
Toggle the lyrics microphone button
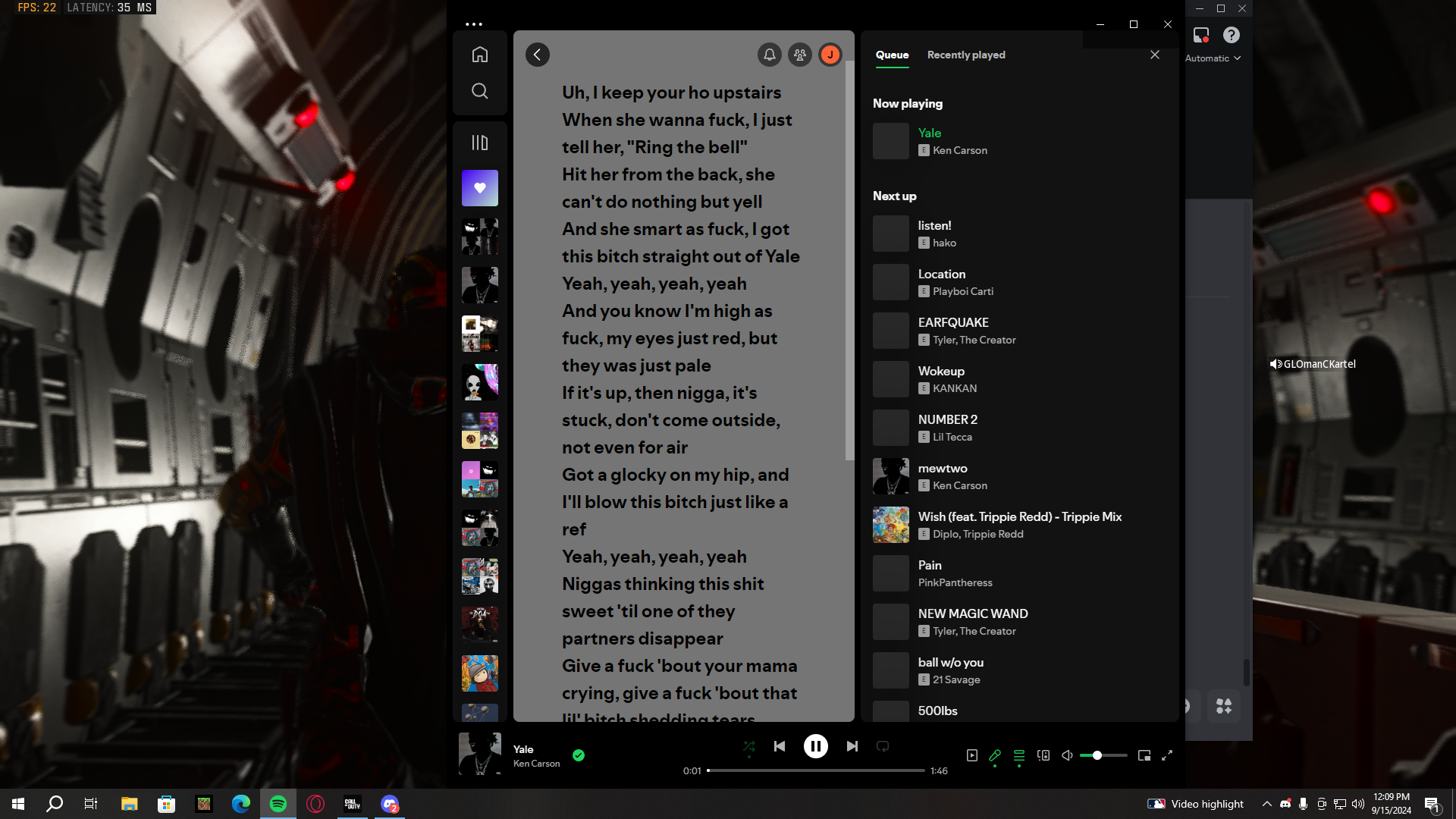click(995, 755)
